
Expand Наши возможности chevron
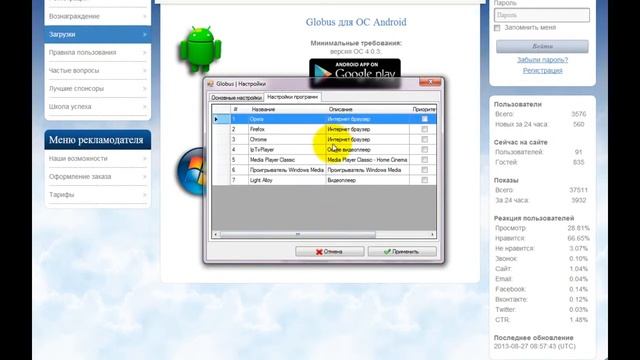(x=144, y=158)
